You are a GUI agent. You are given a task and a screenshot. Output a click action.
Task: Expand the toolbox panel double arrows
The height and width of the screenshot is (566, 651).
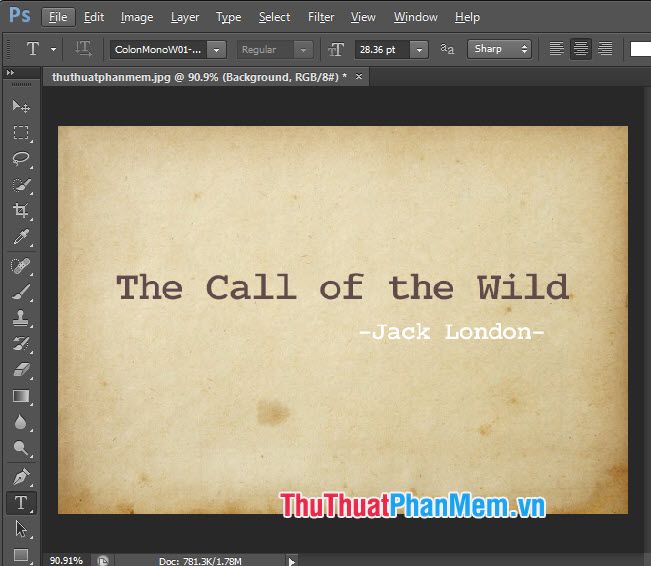pyautogui.click(x=10, y=73)
